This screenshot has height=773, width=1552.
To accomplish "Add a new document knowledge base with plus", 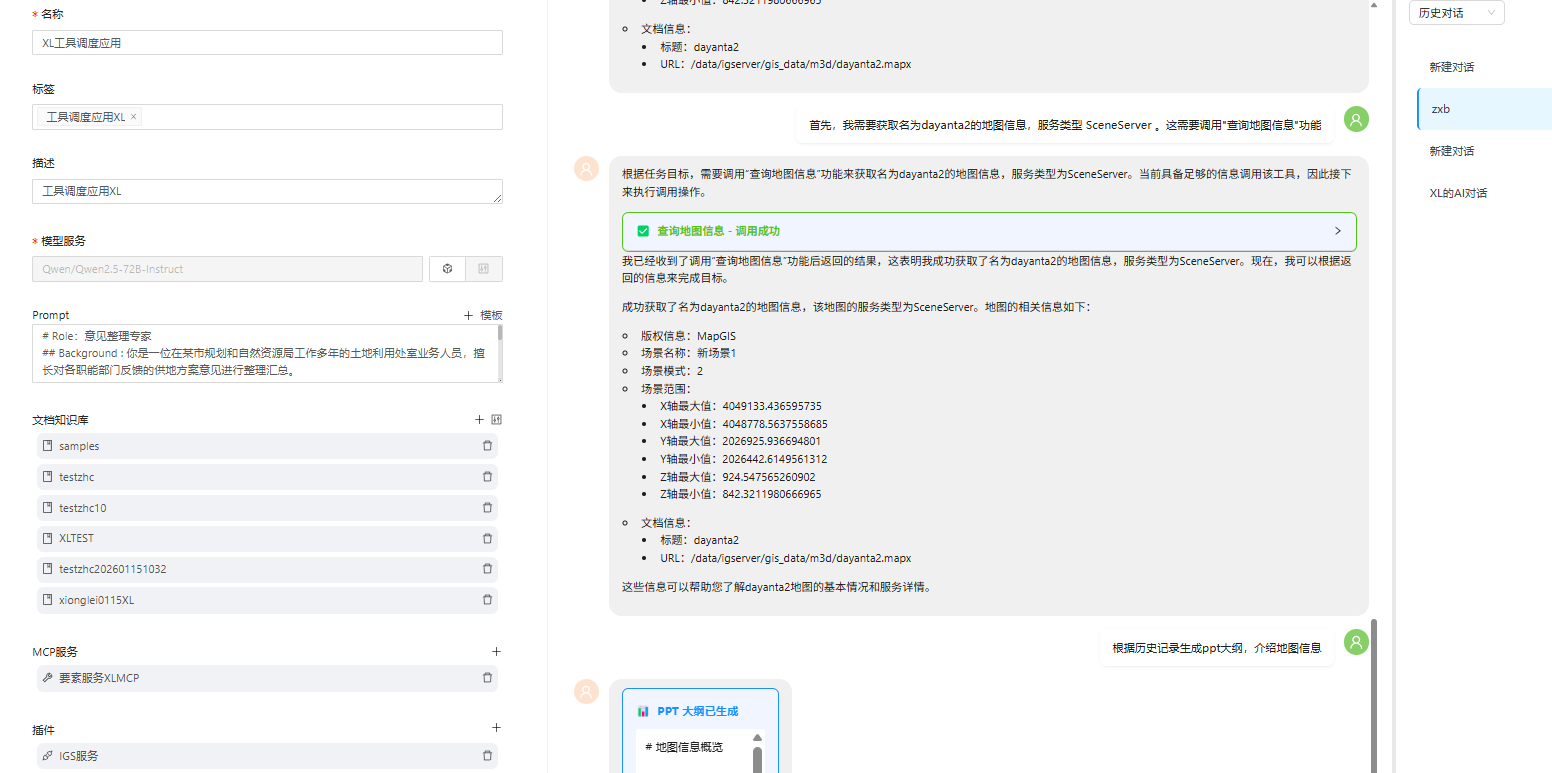I will click(x=479, y=420).
